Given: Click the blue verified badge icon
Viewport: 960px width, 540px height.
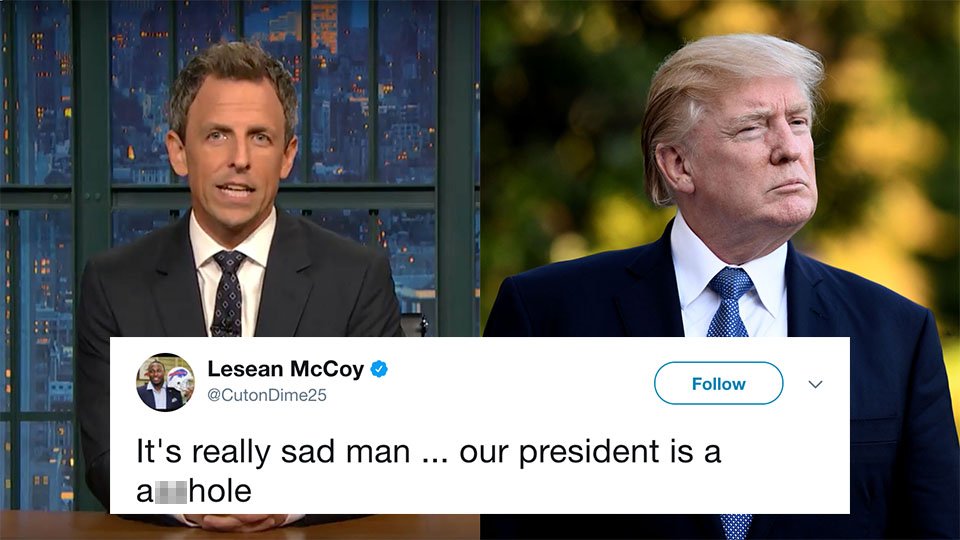Looking at the screenshot, I should click(x=379, y=369).
